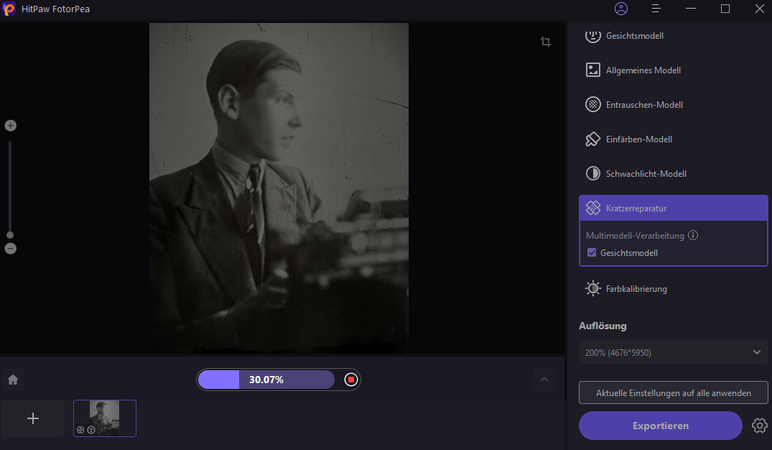This screenshot has width=772, height=450.
Task: Select the portrait photo thumbnail
Action: [x=104, y=417]
